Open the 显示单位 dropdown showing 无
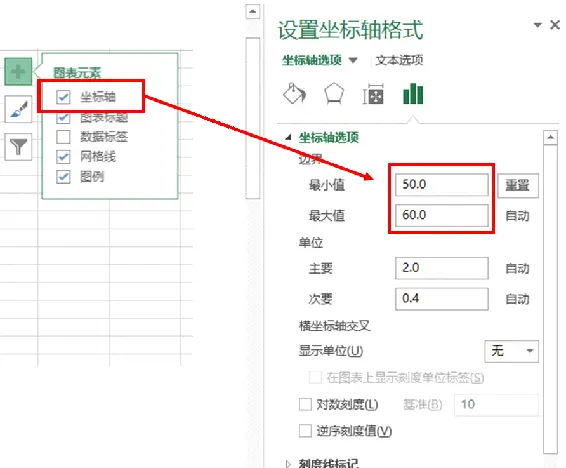The width and height of the screenshot is (566, 468). [511, 351]
